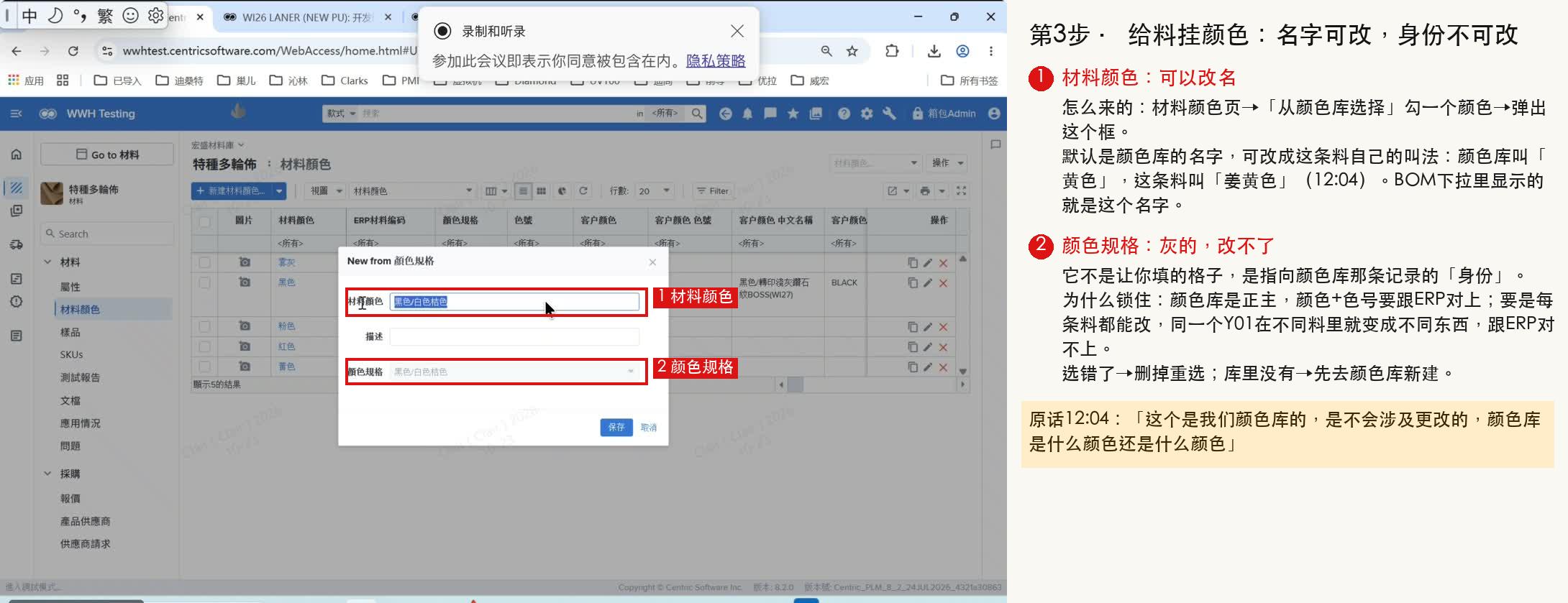Check the 黑色 row checkbox

pos(205,283)
